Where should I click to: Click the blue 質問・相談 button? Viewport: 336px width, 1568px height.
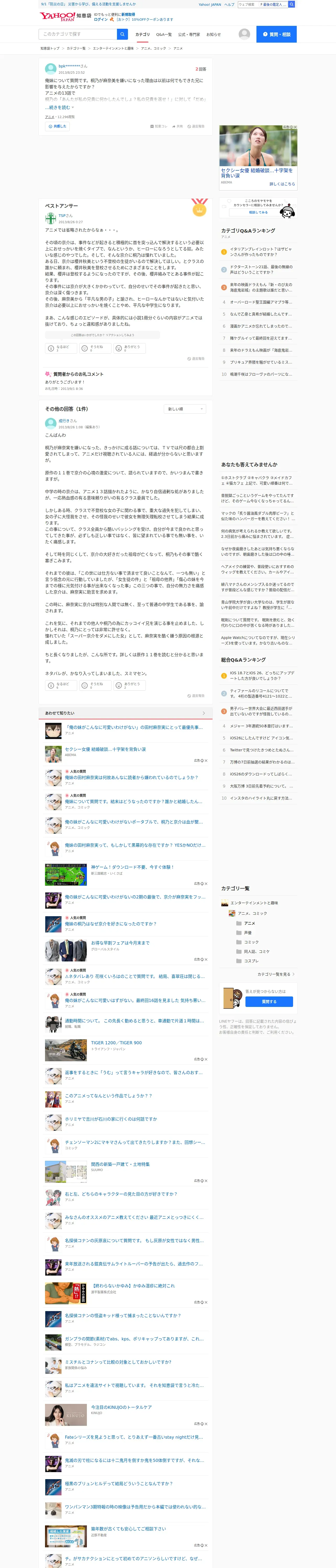[276, 34]
